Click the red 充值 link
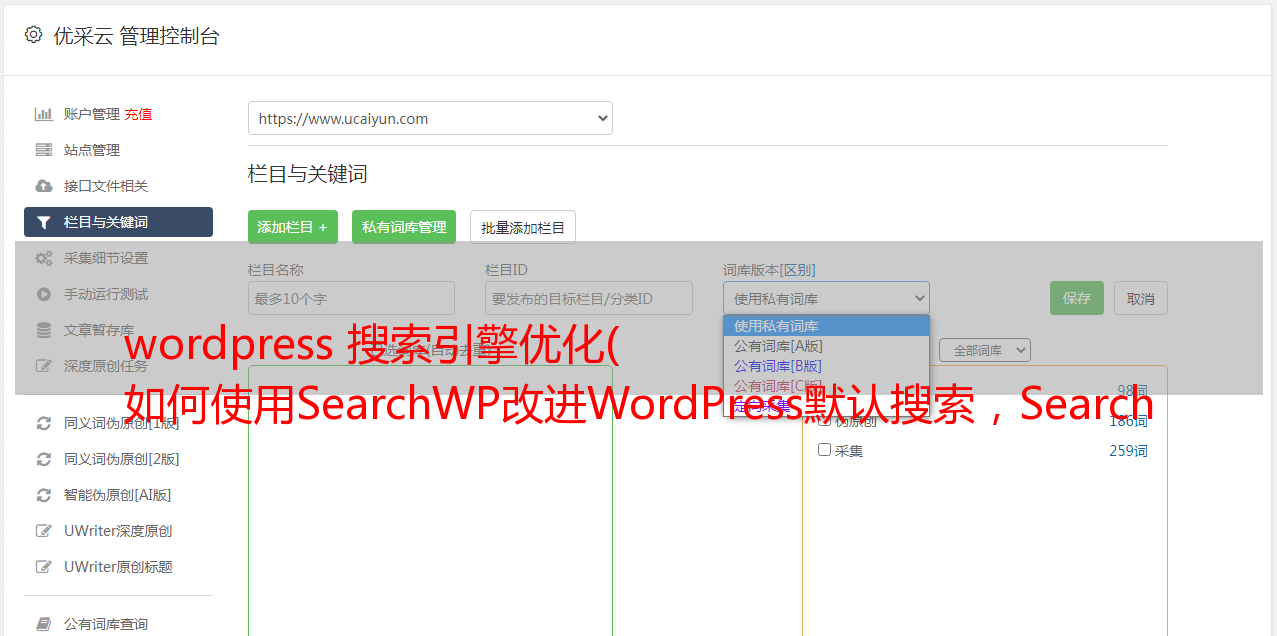Viewport: 1277px width, 636px height. tap(138, 114)
